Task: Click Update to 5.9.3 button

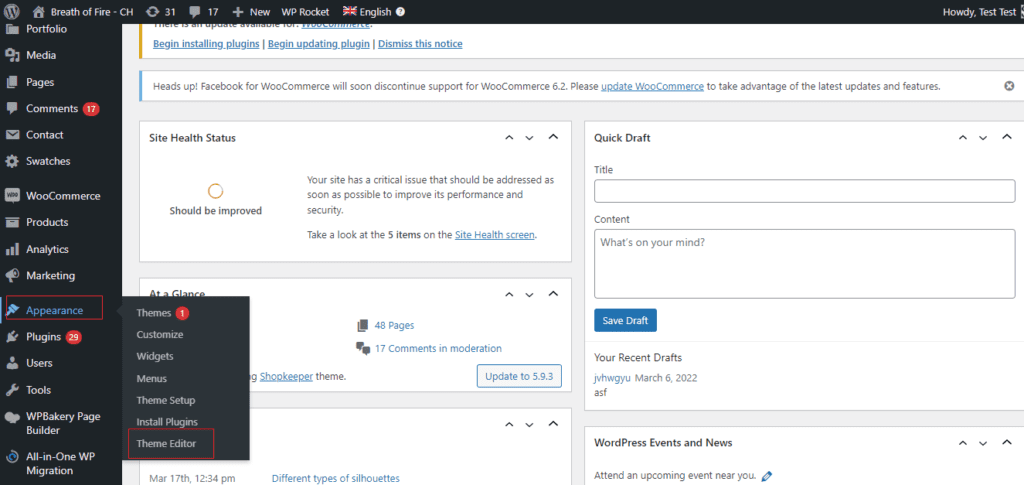Action: pos(519,377)
